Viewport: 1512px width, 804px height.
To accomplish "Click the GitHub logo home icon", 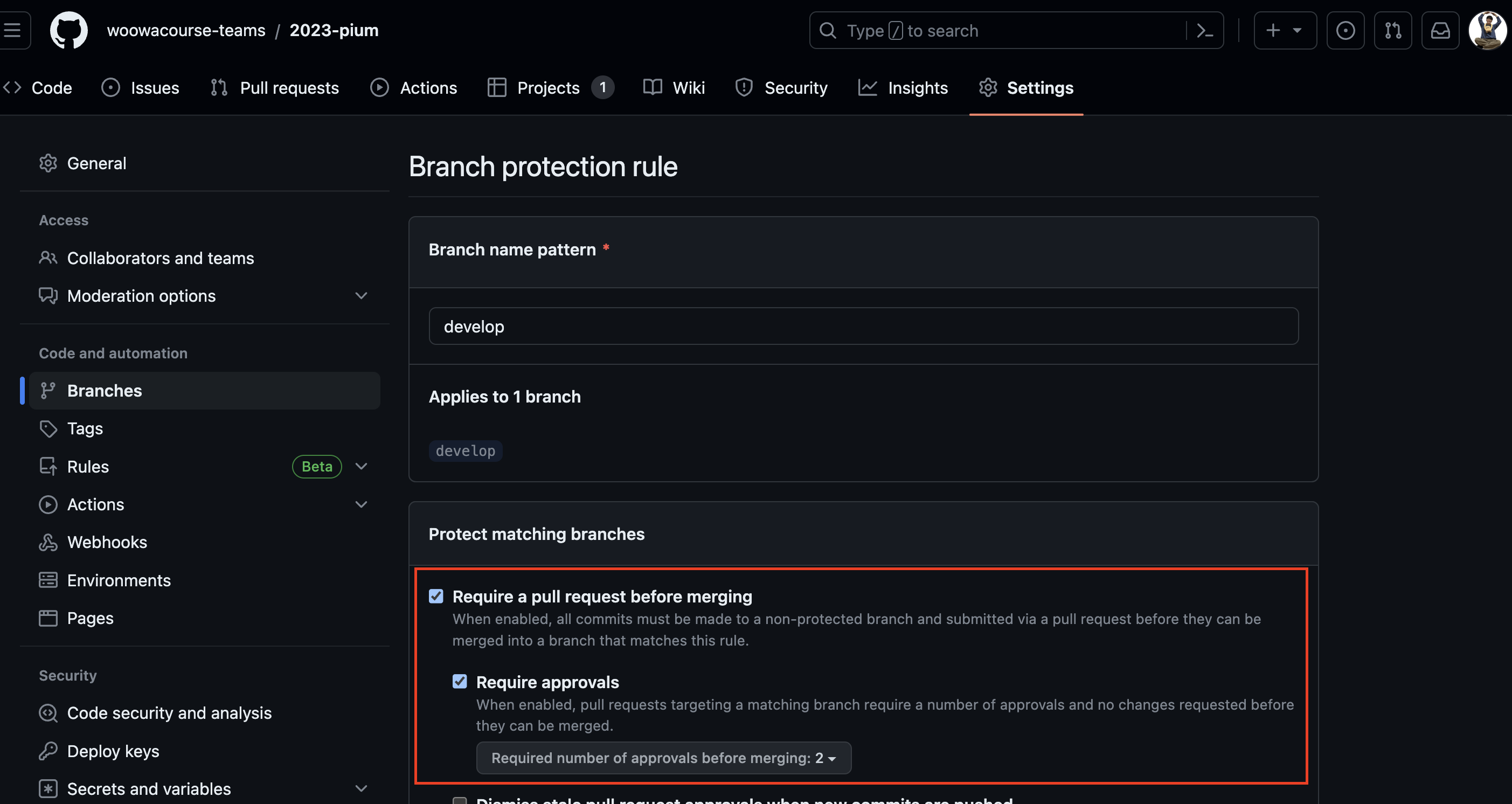I will click(68, 30).
